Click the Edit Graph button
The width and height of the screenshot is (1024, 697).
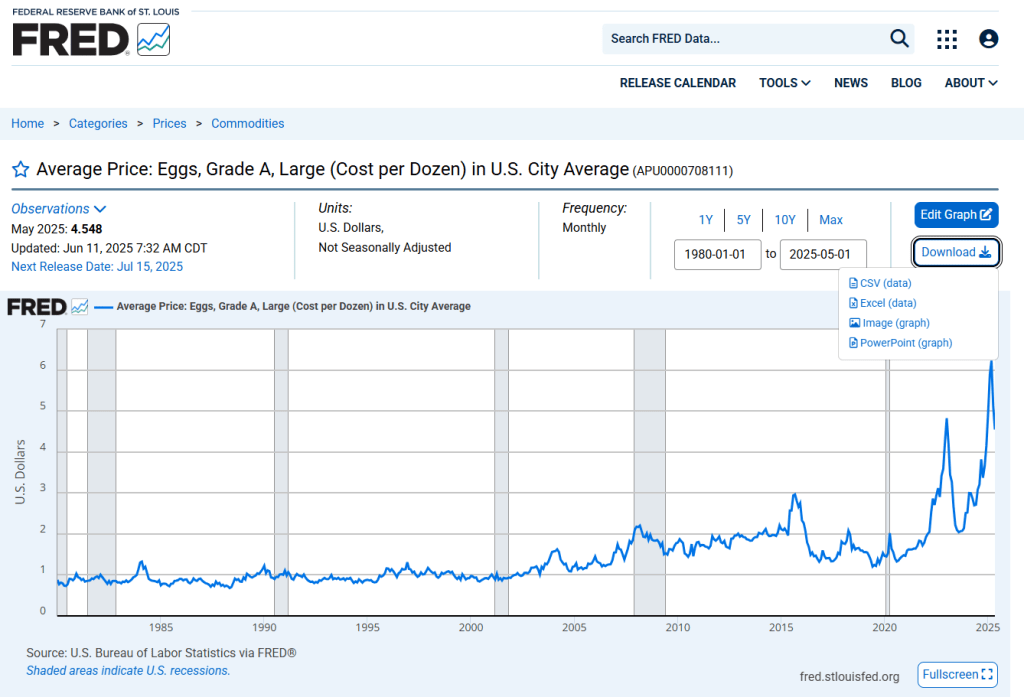[x=955, y=215]
